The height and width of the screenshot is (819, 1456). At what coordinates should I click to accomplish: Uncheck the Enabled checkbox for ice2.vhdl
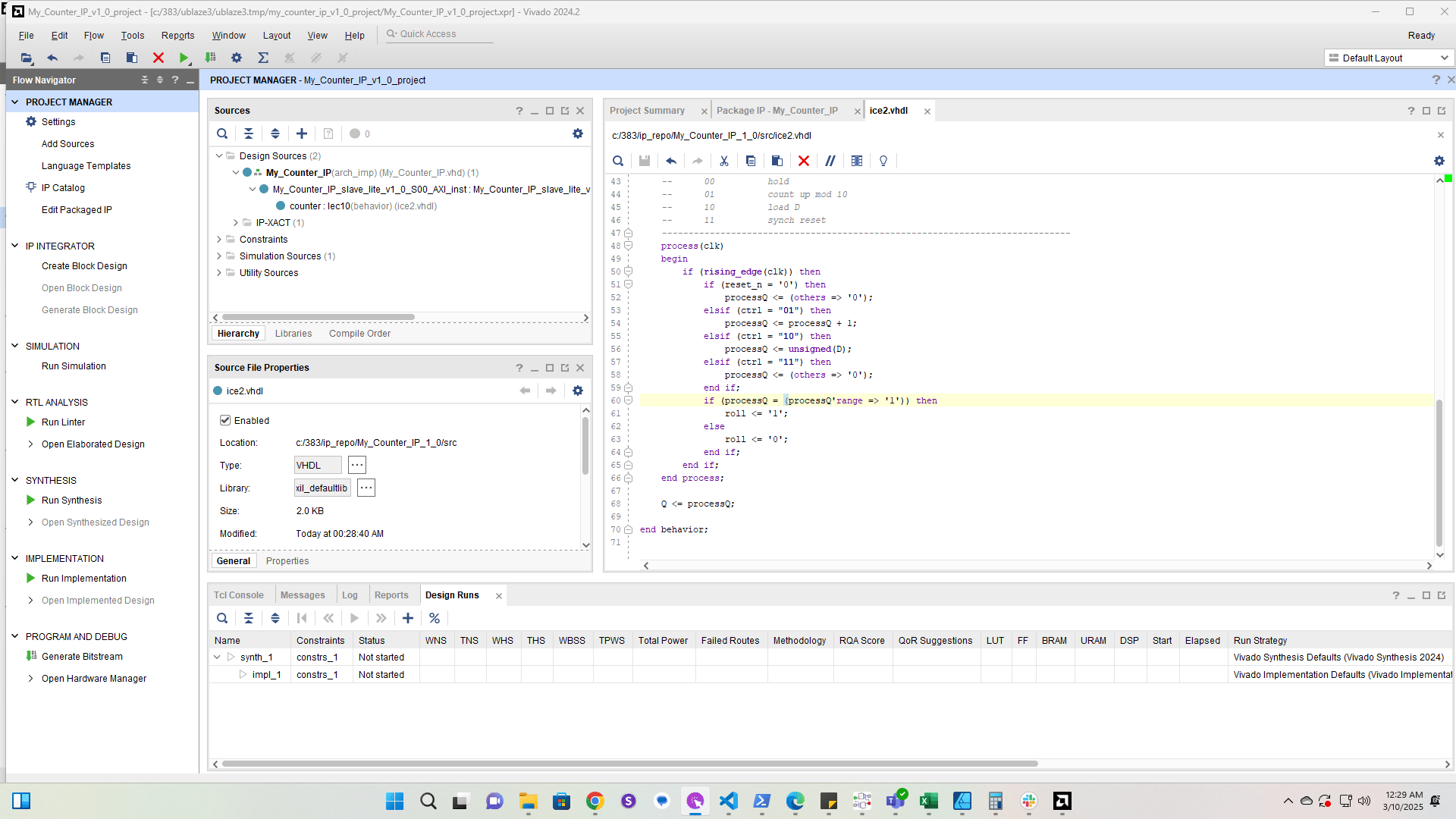click(x=225, y=420)
